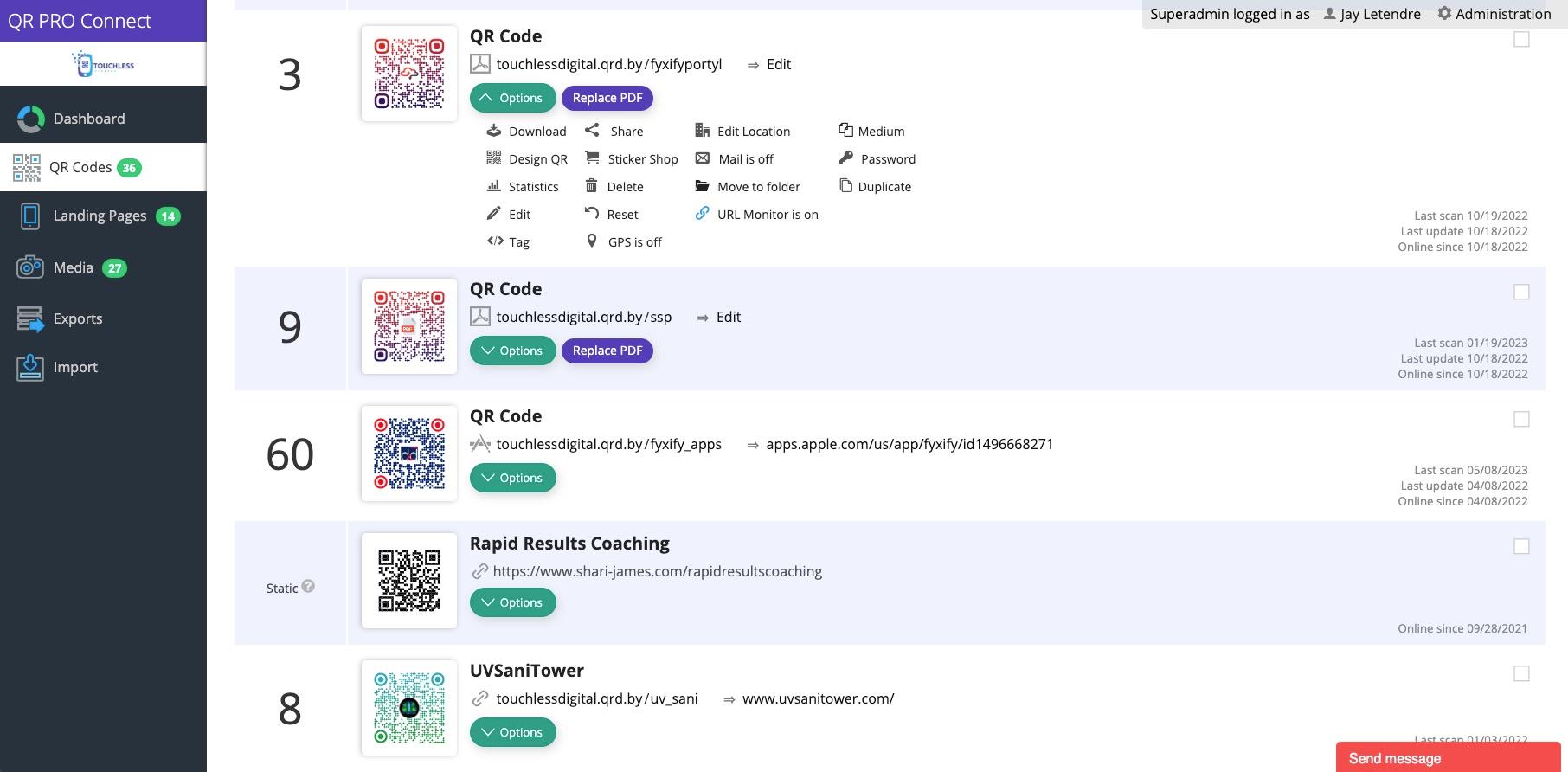The width and height of the screenshot is (1568, 772).
Task: Select checkbox for fyxifyportyl QR code
Action: [1521, 40]
